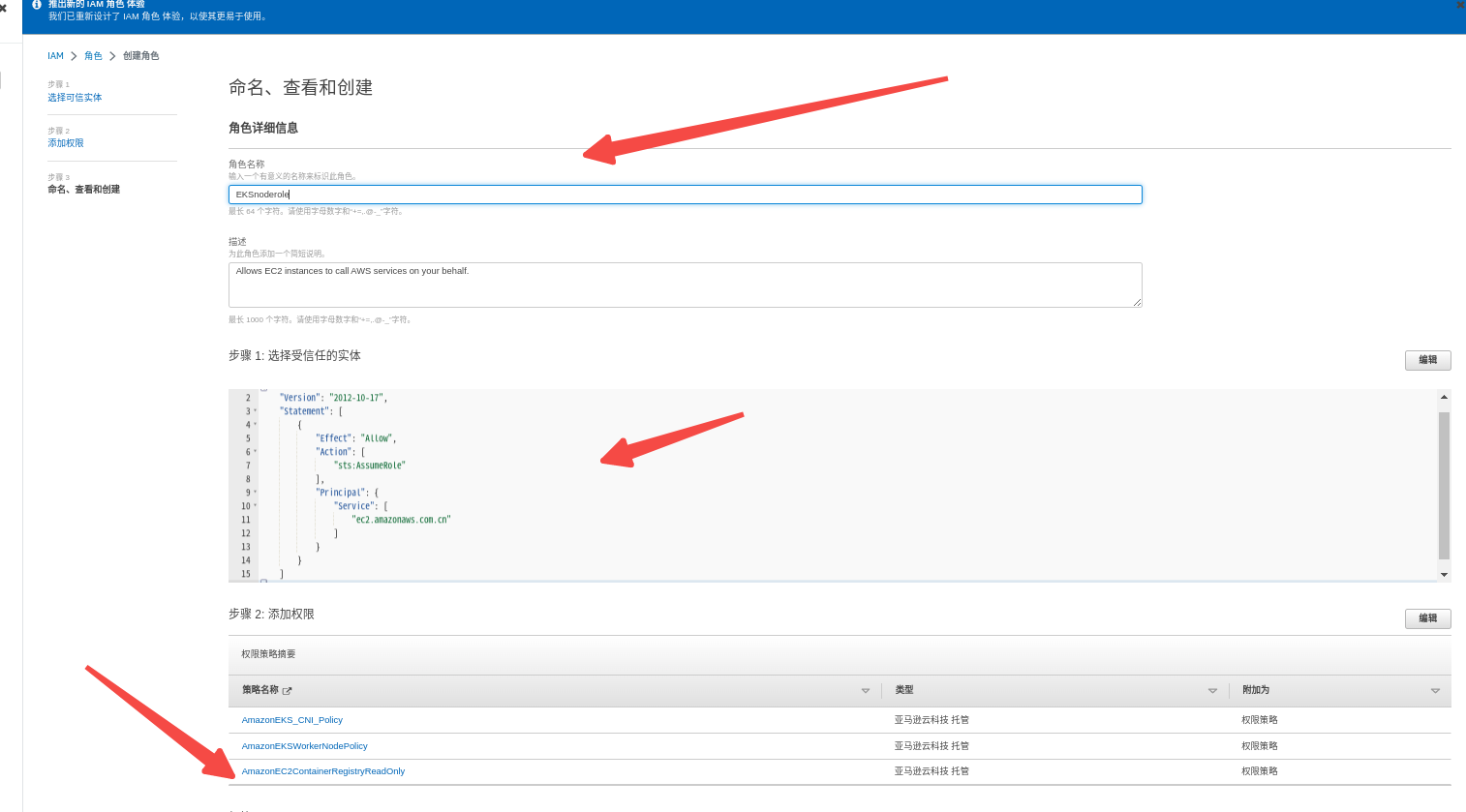Open the 角色 breadcrumb link
This screenshot has height=812, width=1466.
click(93, 56)
